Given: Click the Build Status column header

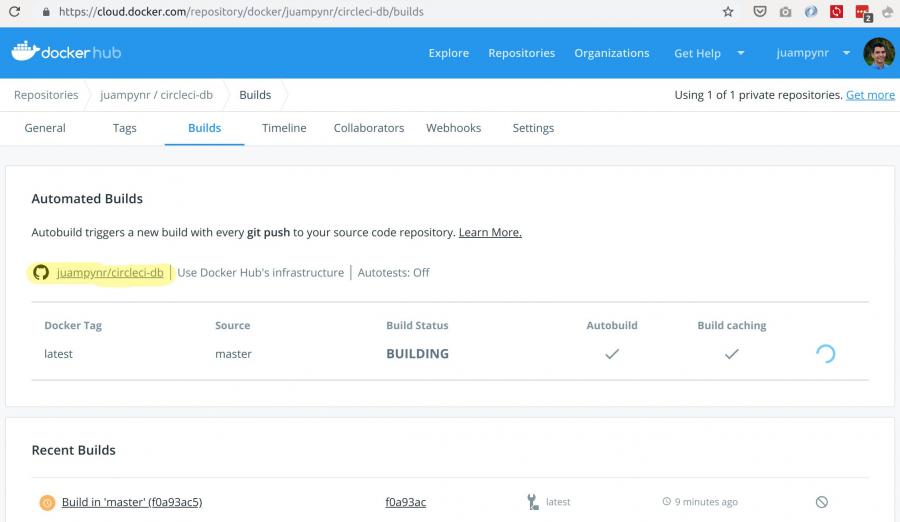Looking at the screenshot, I should [417, 325].
